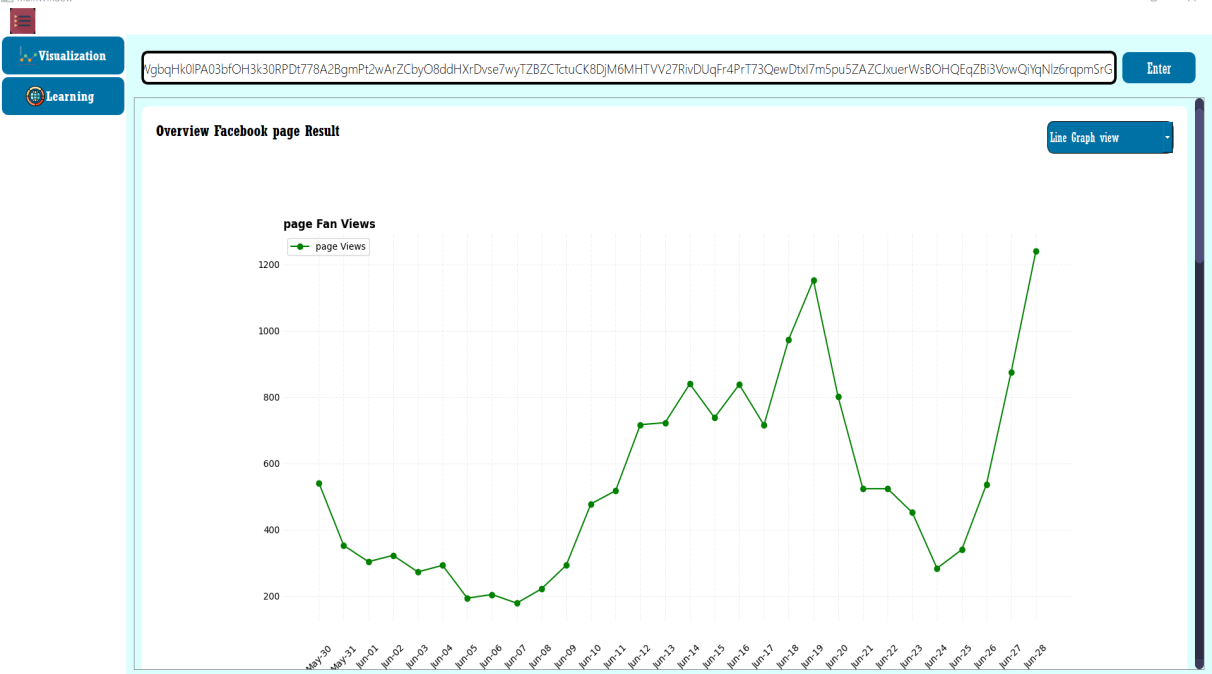Click the 1000 y-axis label
Image resolution: width=1212 pixels, height=674 pixels.
coord(268,331)
